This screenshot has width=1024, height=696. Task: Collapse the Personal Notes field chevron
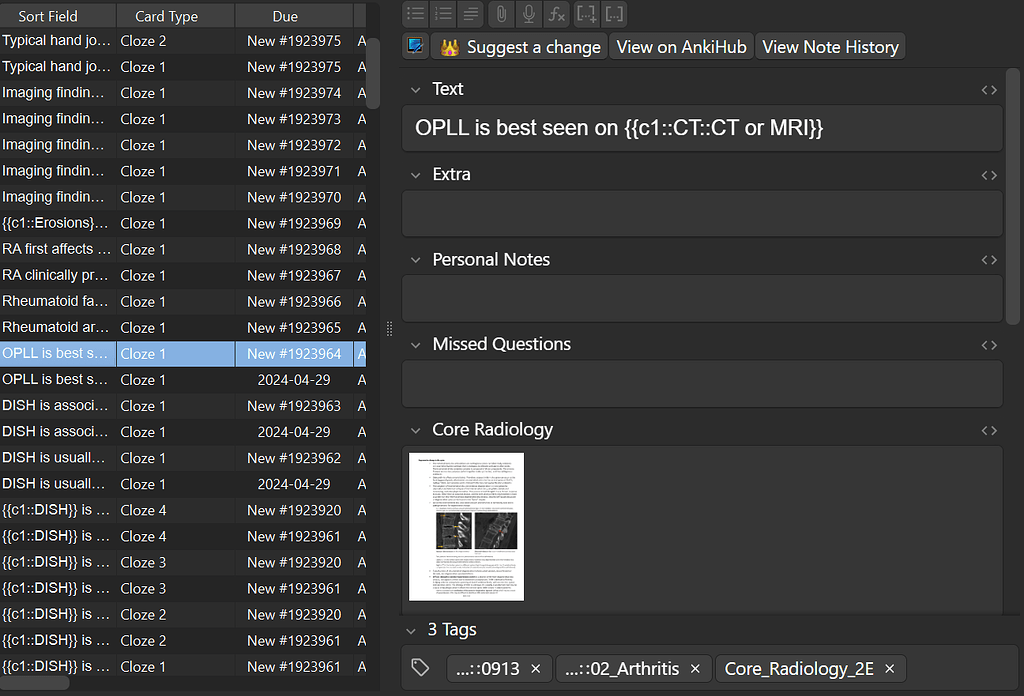(417, 260)
